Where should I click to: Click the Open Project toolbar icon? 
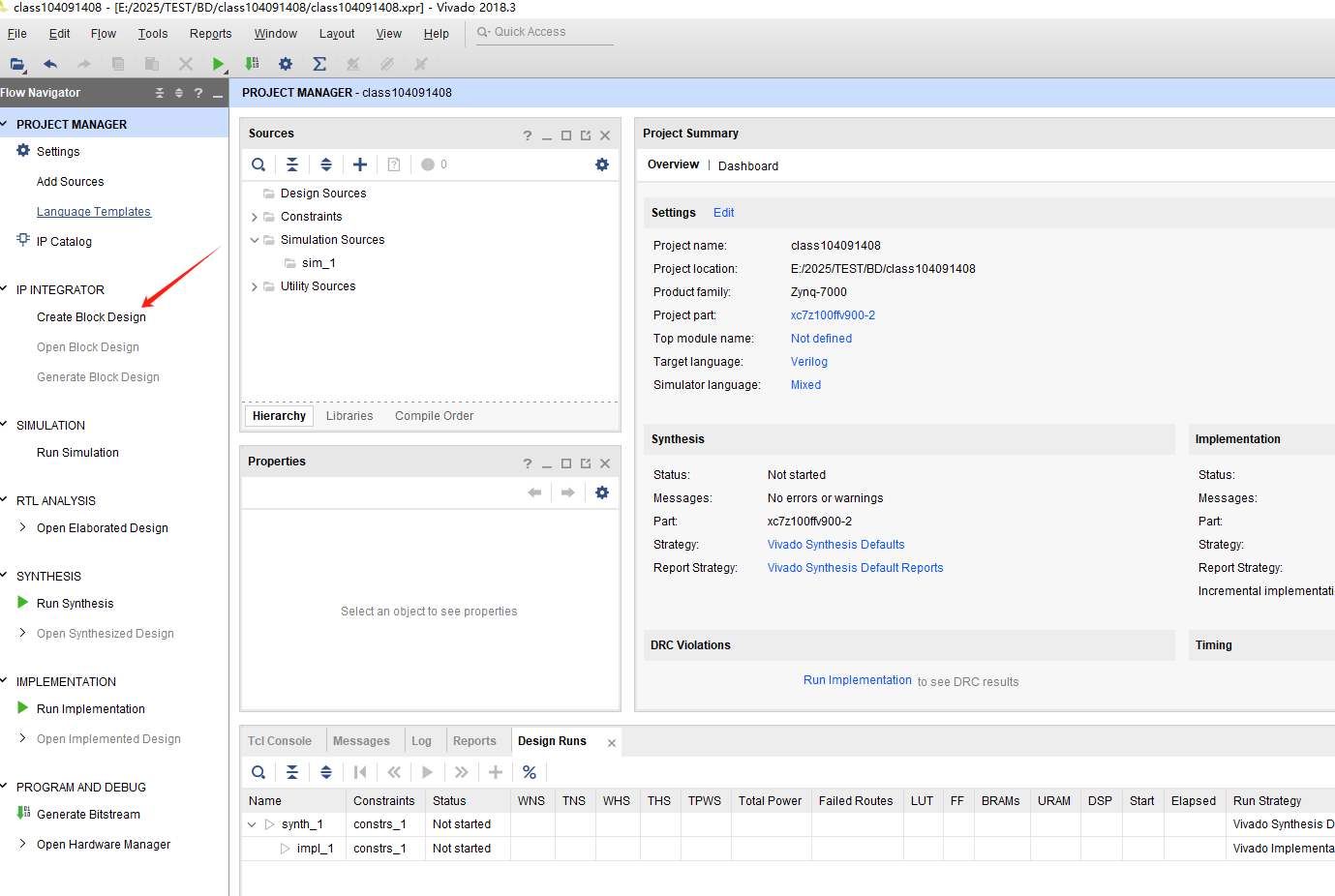(16, 64)
